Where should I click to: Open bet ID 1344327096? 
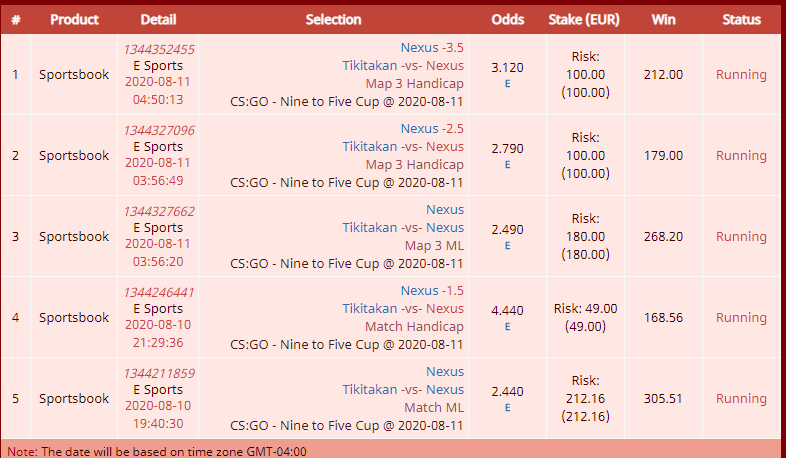point(159,130)
